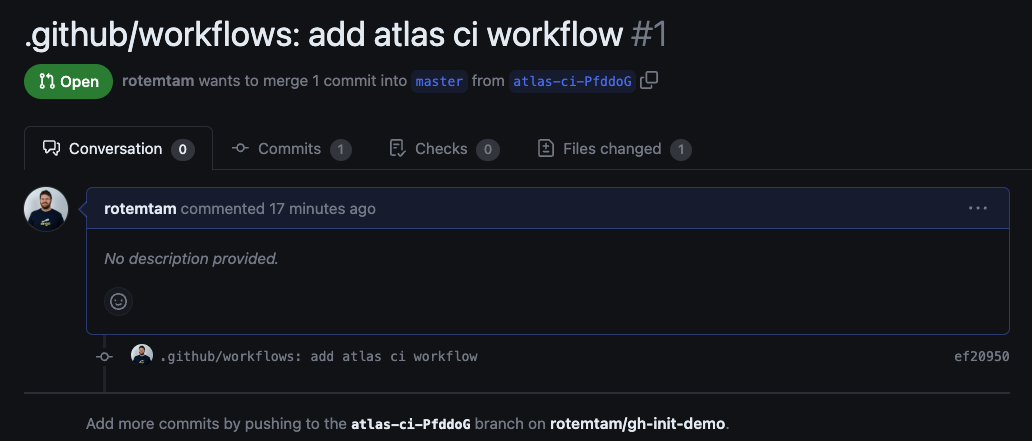Open the three-dot comment options menu
The image size is (1032, 441).
[x=977, y=209]
